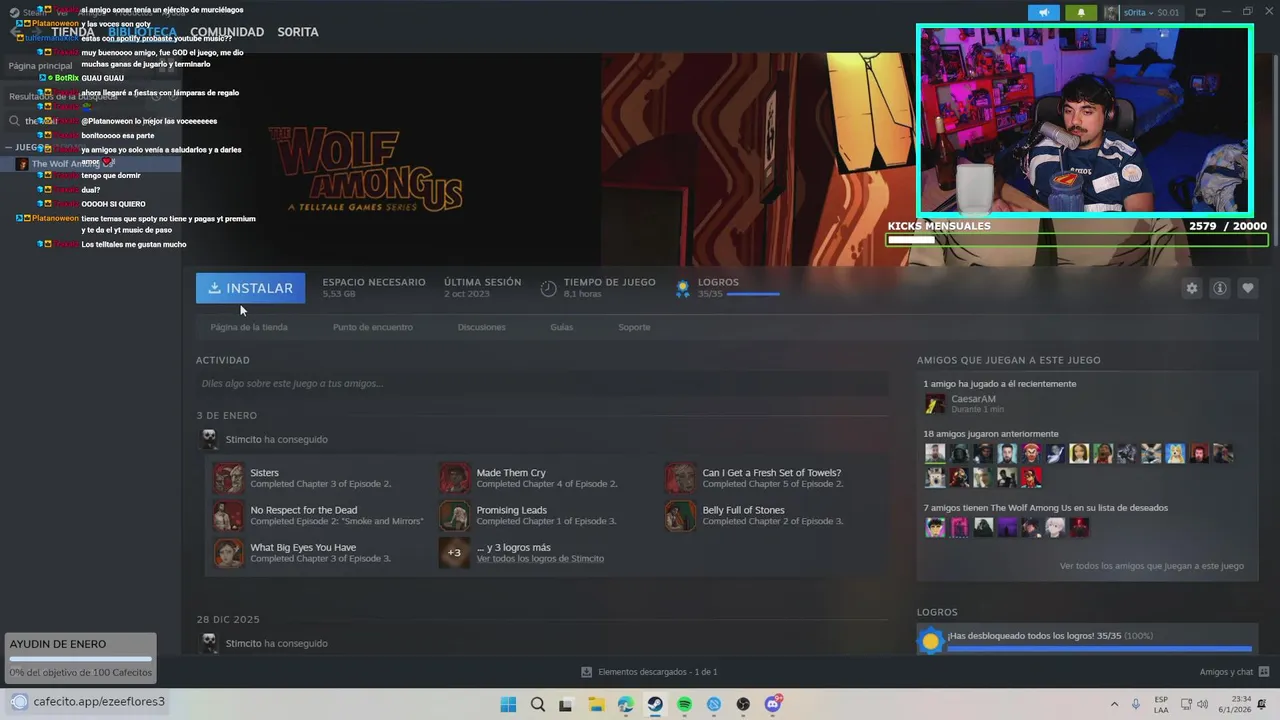
Task: Open Stimcito name under 3 DE ENERO
Action: 243,439
